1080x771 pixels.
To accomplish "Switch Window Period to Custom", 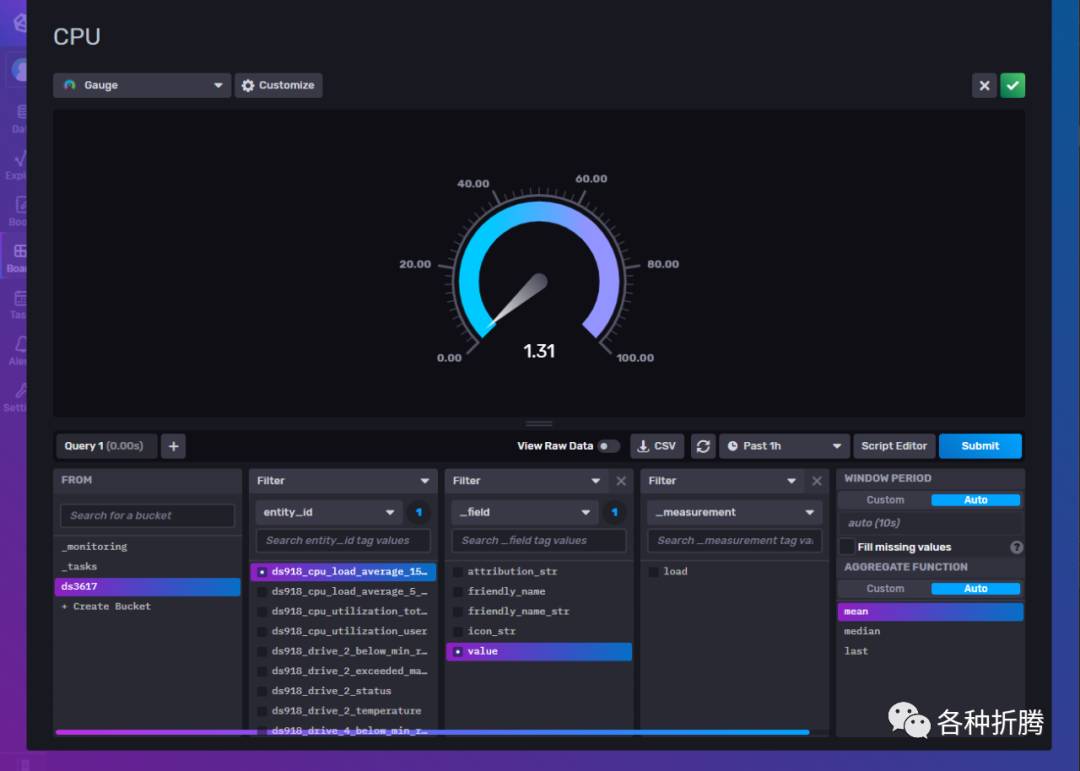I will 885,500.
